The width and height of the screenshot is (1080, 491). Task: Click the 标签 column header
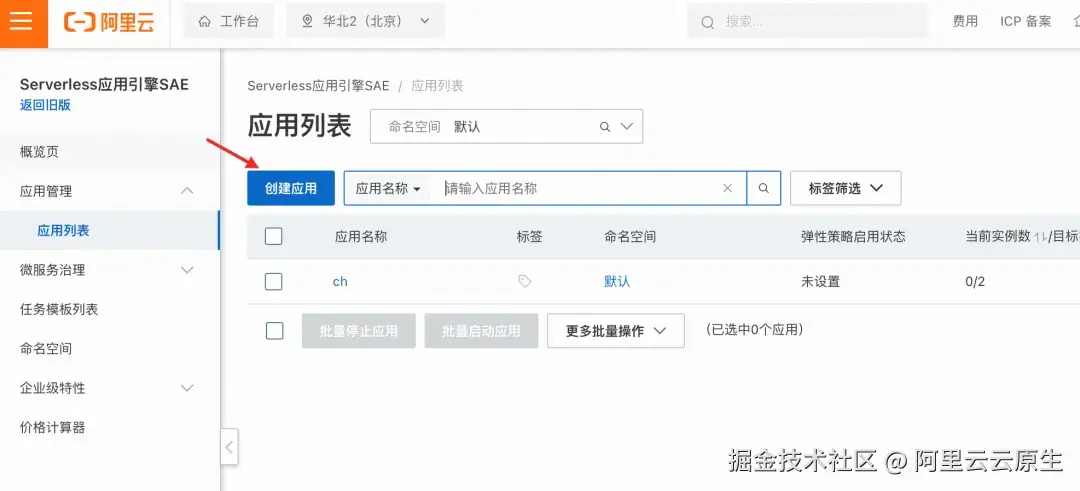530,237
